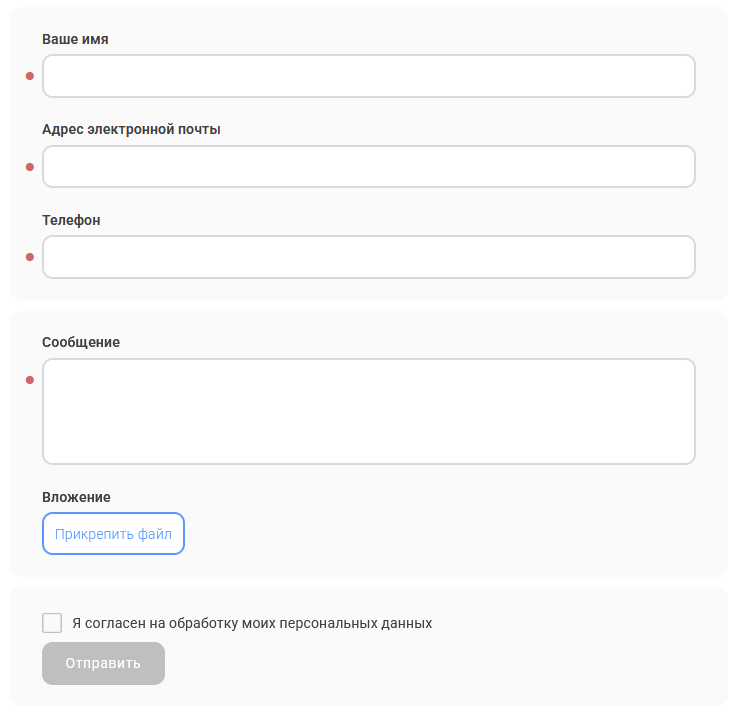737x716 pixels.
Task: Click the 'Ваше имя' field label
Action: (x=75, y=39)
